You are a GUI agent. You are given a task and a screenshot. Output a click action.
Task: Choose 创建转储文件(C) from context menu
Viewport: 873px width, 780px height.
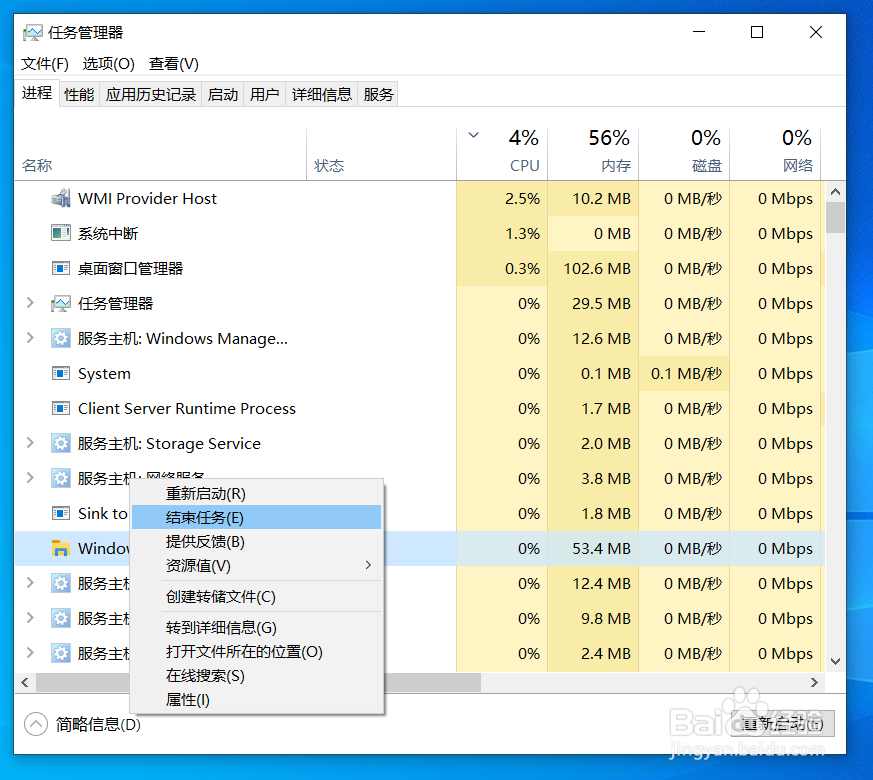[x=257, y=596]
